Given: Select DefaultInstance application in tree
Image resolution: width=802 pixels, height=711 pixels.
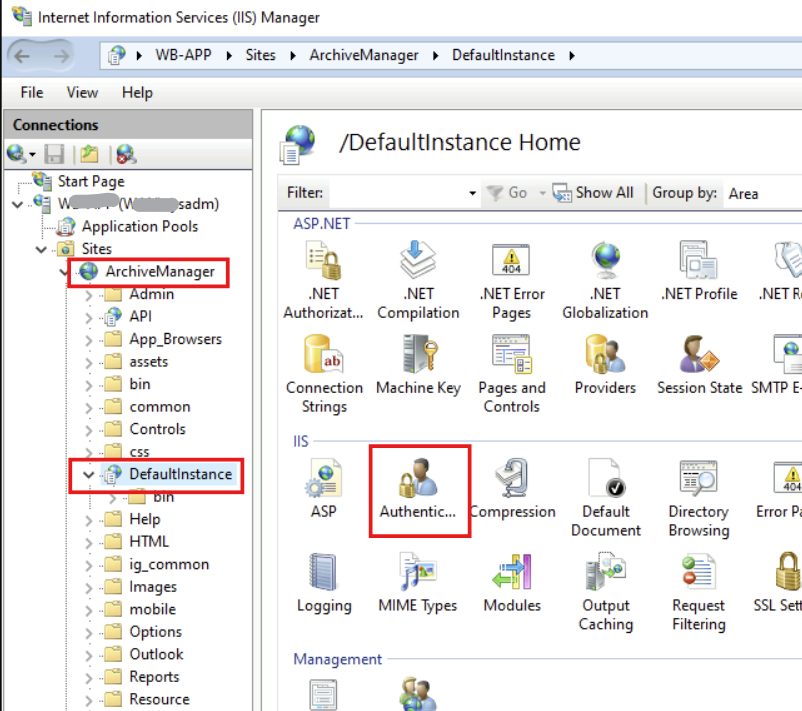Looking at the screenshot, I should (181, 474).
